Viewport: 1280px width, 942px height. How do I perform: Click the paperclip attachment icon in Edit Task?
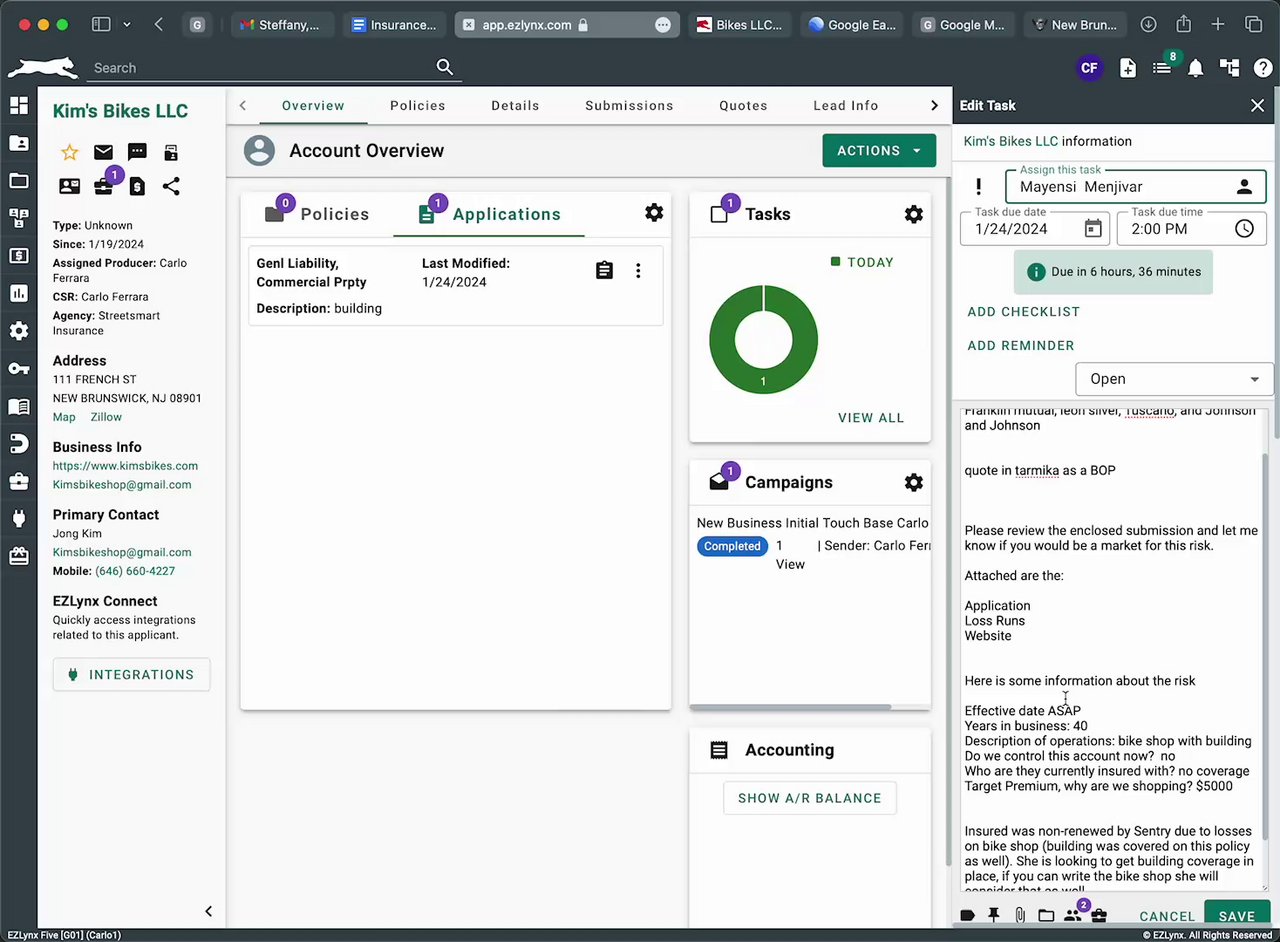pyautogui.click(x=1020, y=915)
